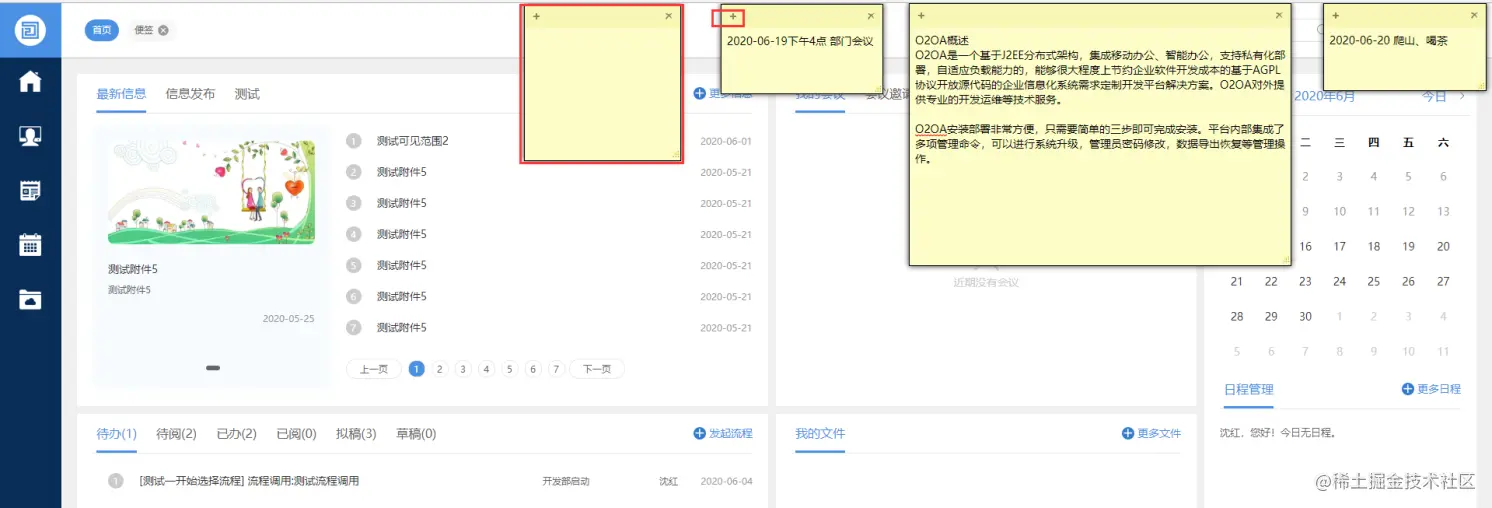Viewport: 1492px width, 508px height.
Task: Close the 部门会议 sticky note
Action: (871, 16)
